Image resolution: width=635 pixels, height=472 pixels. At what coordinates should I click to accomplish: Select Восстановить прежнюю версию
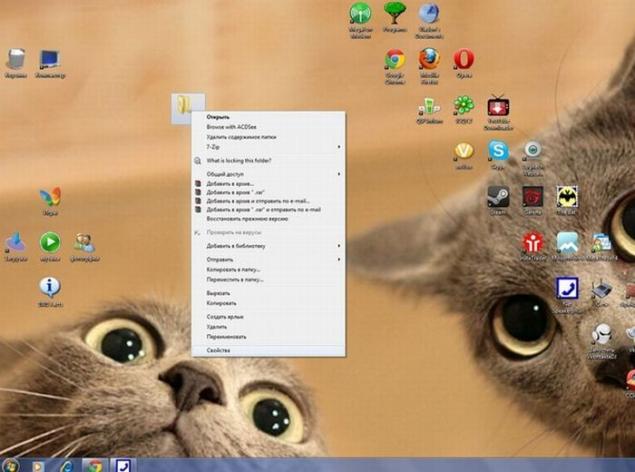pos(268,219)
